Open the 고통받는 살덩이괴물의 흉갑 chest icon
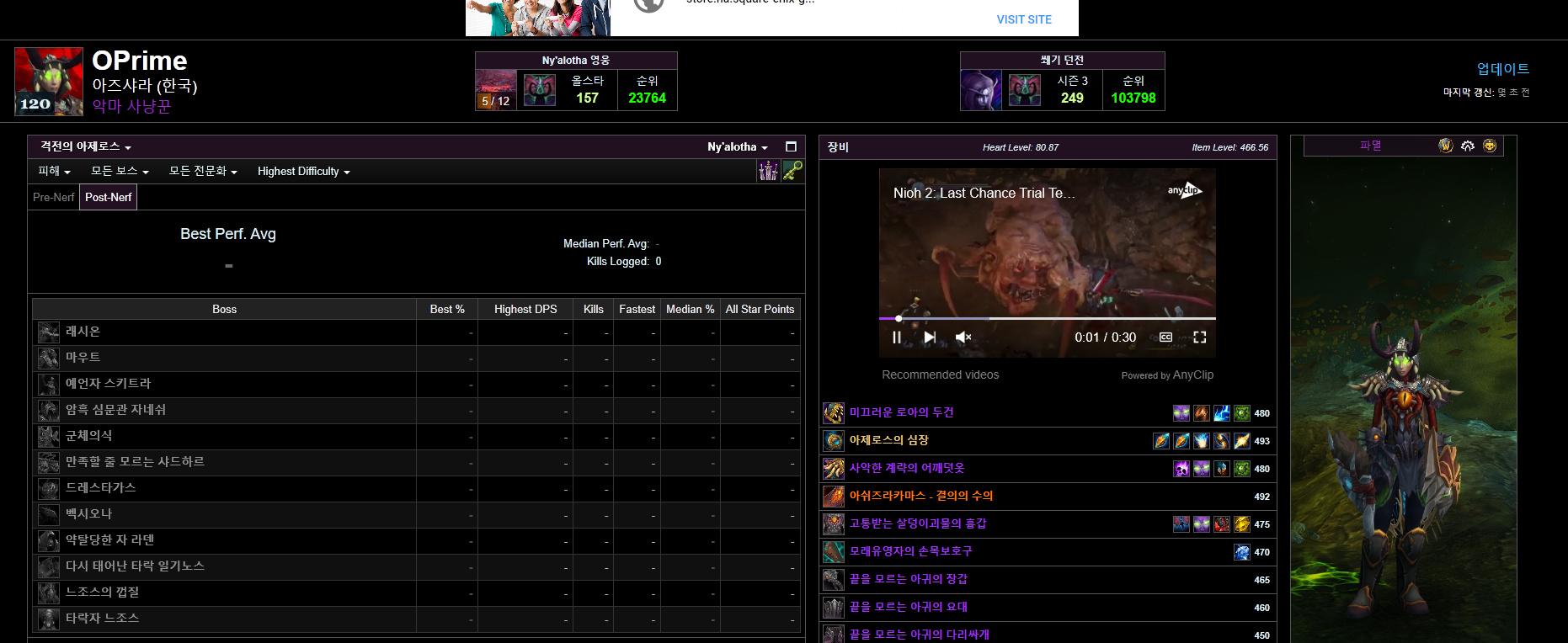 click(834, 524)
